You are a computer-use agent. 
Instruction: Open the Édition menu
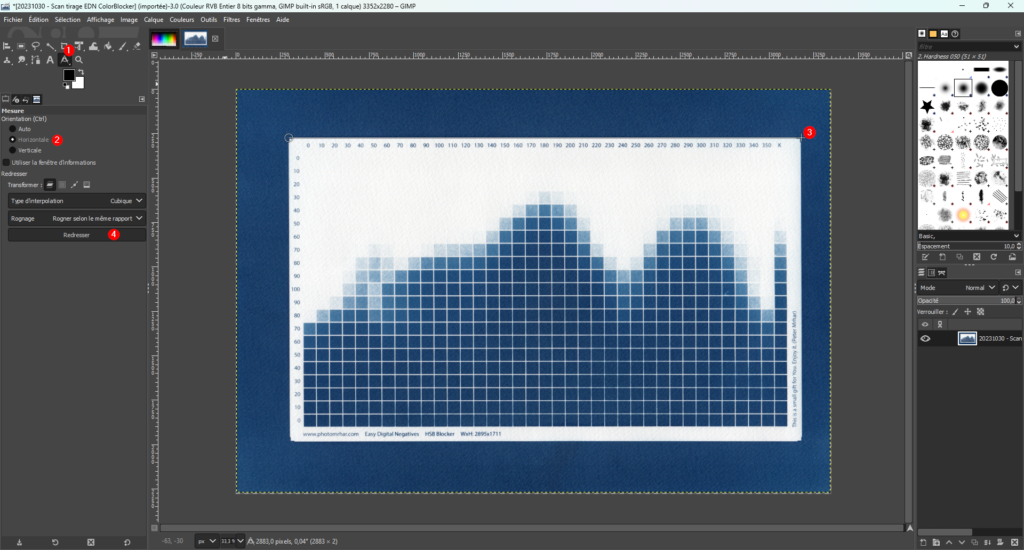39,20
